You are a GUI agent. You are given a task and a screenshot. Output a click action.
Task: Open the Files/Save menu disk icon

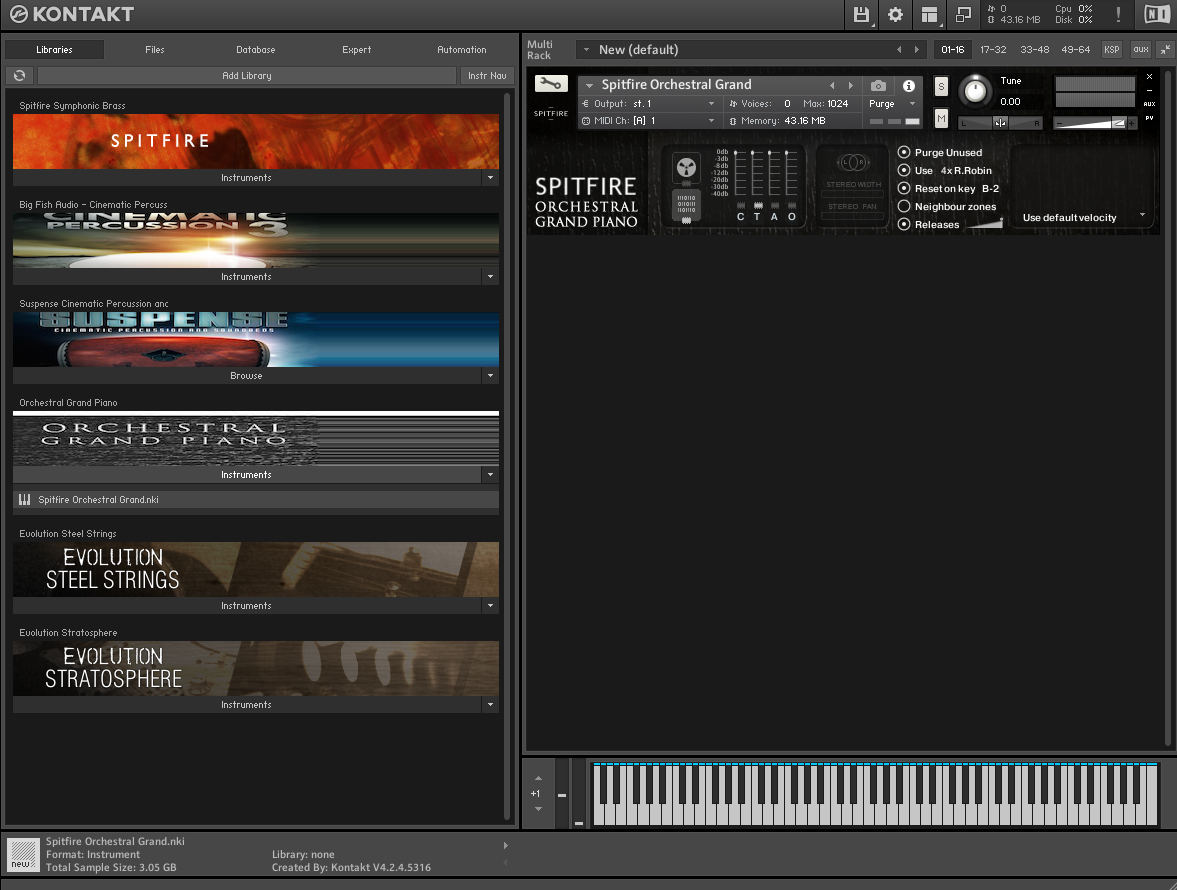(x=861, y=14)
